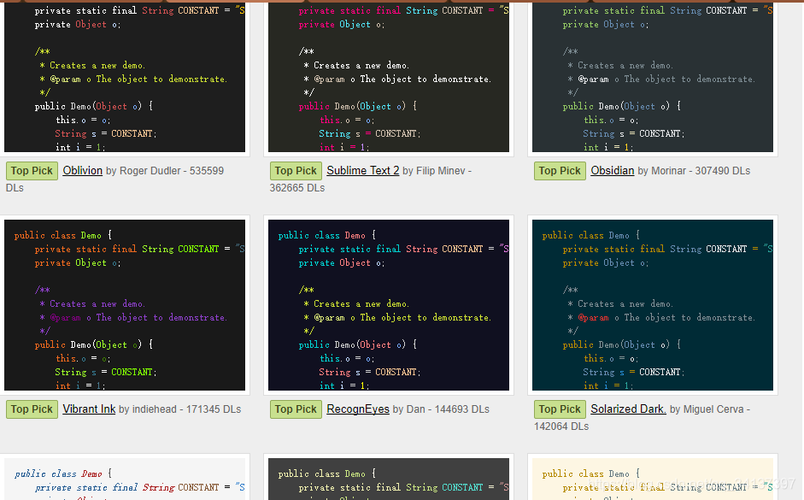Open the Solarized Dark theme link

(628, 409)
